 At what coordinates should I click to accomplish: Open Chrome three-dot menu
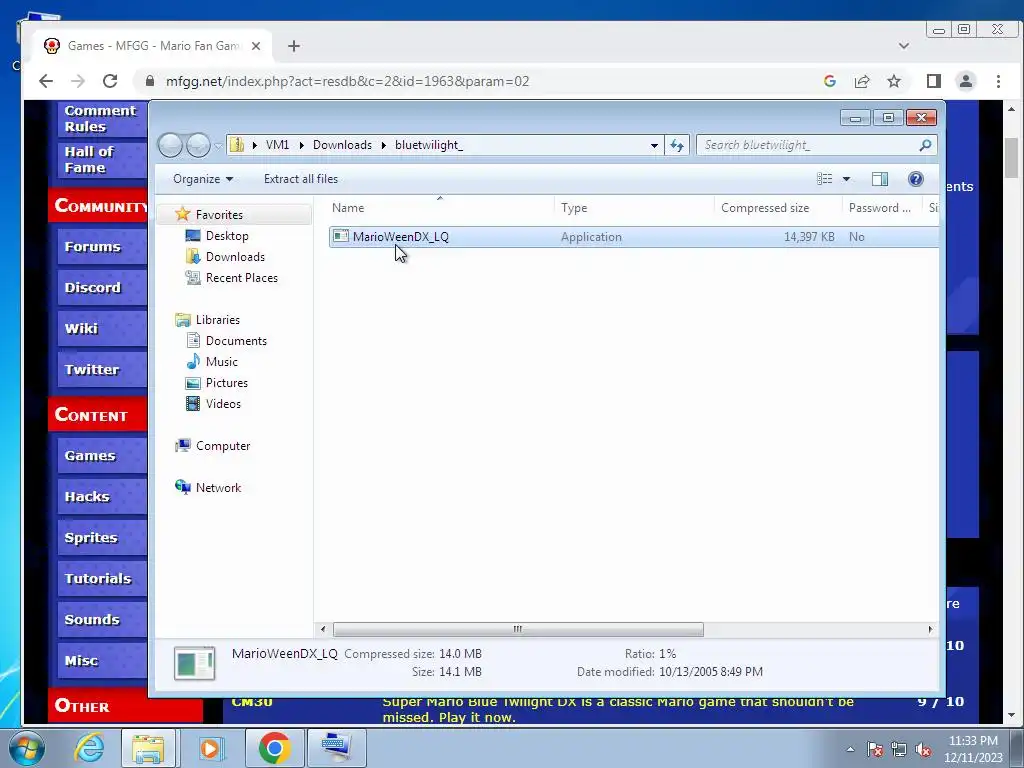999,81
